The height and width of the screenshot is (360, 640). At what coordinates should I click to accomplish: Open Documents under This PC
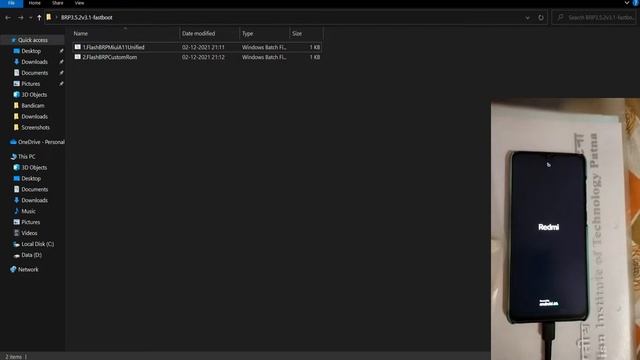tap(35, 189)
